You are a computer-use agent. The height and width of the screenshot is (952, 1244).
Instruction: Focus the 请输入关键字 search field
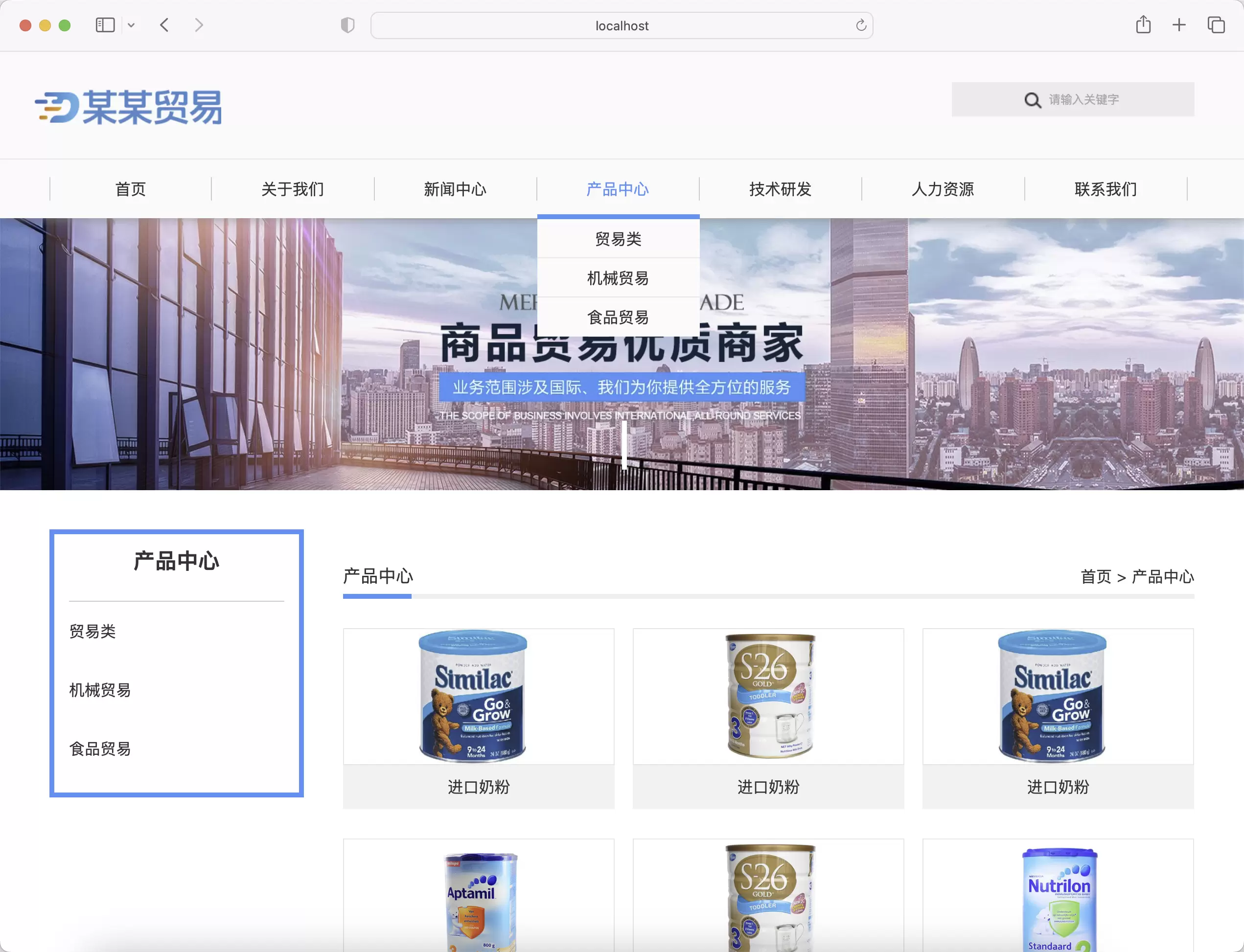(1073, 99)
